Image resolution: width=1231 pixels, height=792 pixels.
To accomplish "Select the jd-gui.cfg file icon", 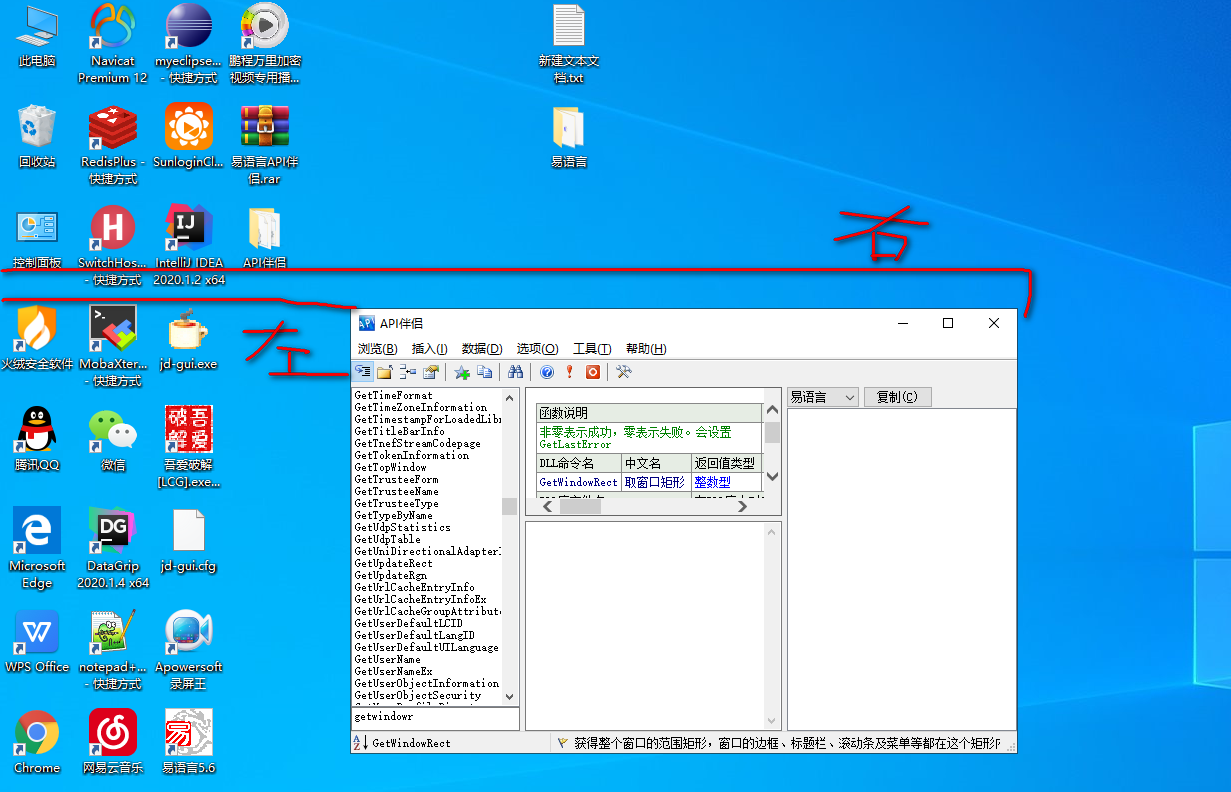I will [189, 541].
